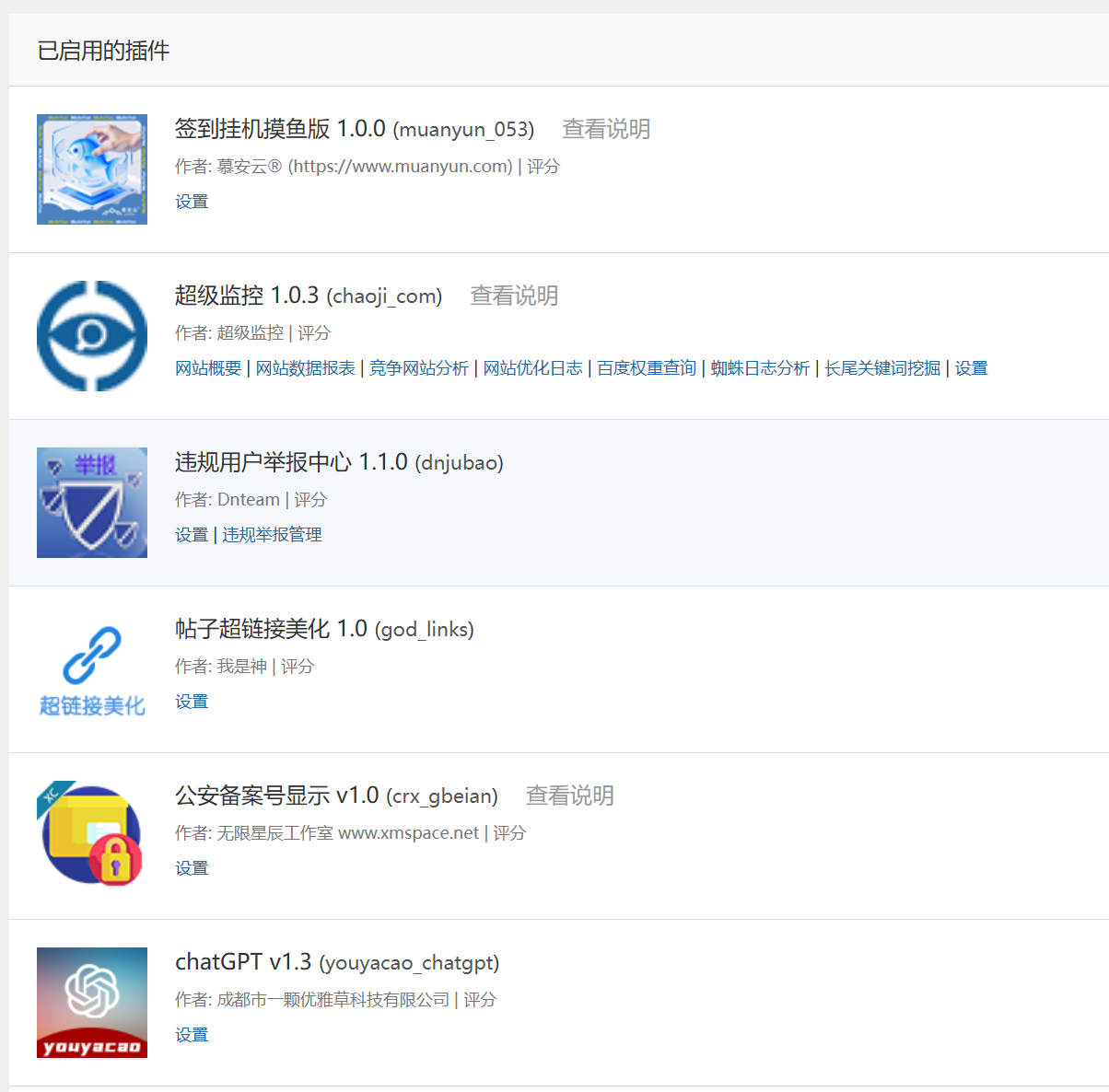Go to 竞争网站分析 page
1109x1092 pixels.
419,368
